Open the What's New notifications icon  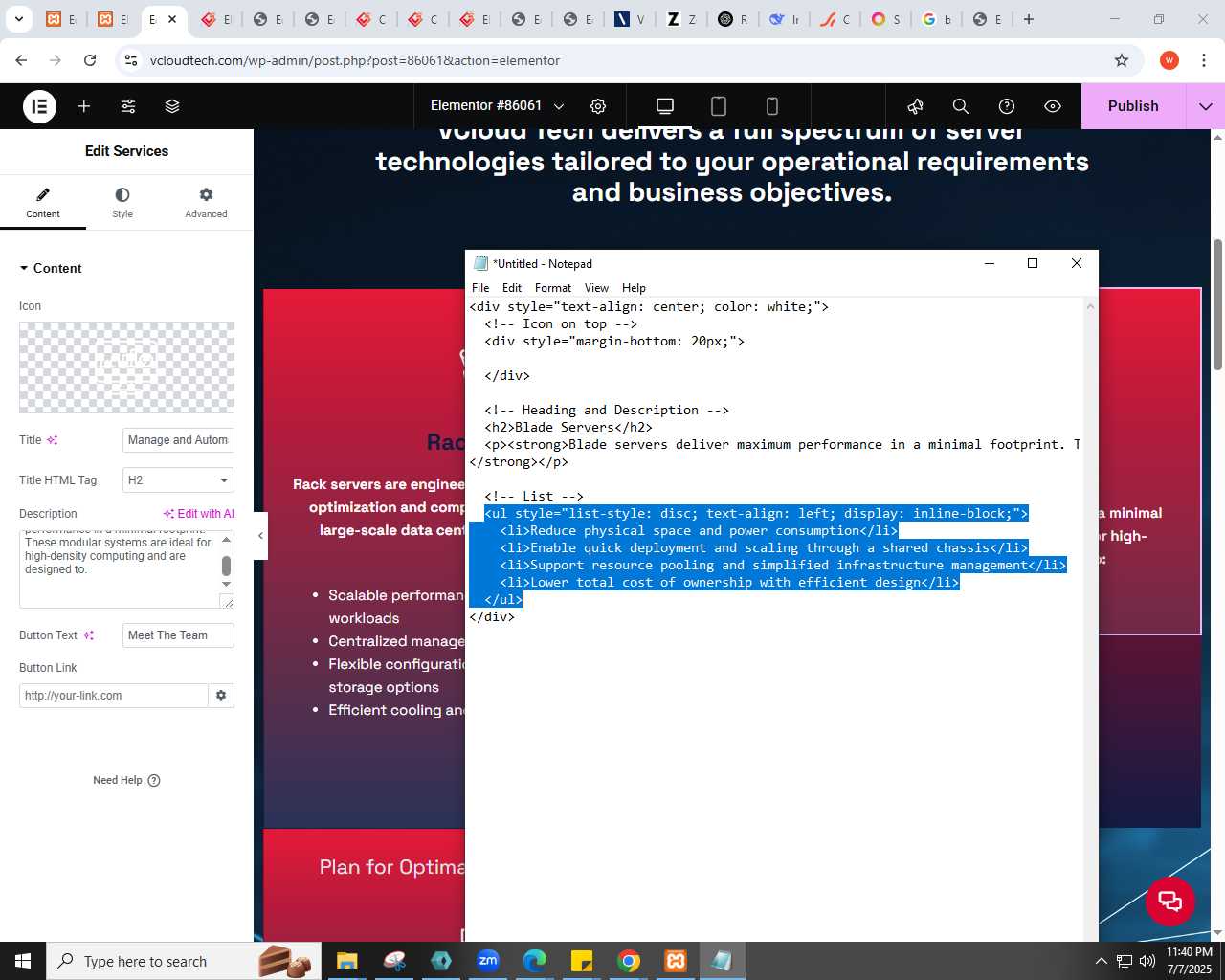916,106
